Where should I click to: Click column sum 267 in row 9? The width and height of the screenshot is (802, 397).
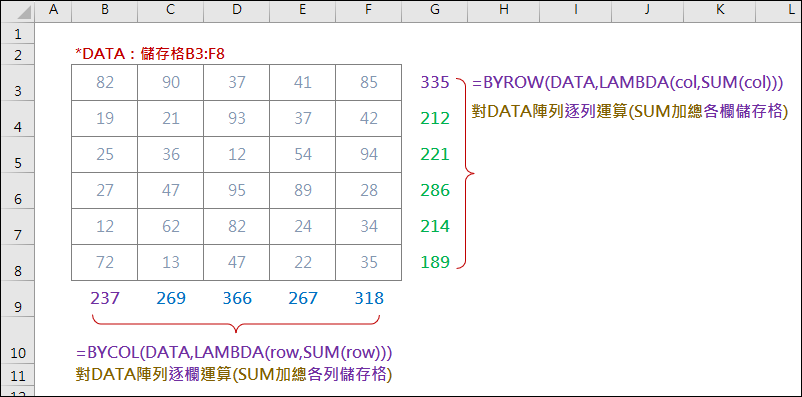pyautogui.click(x=303, y=298)
